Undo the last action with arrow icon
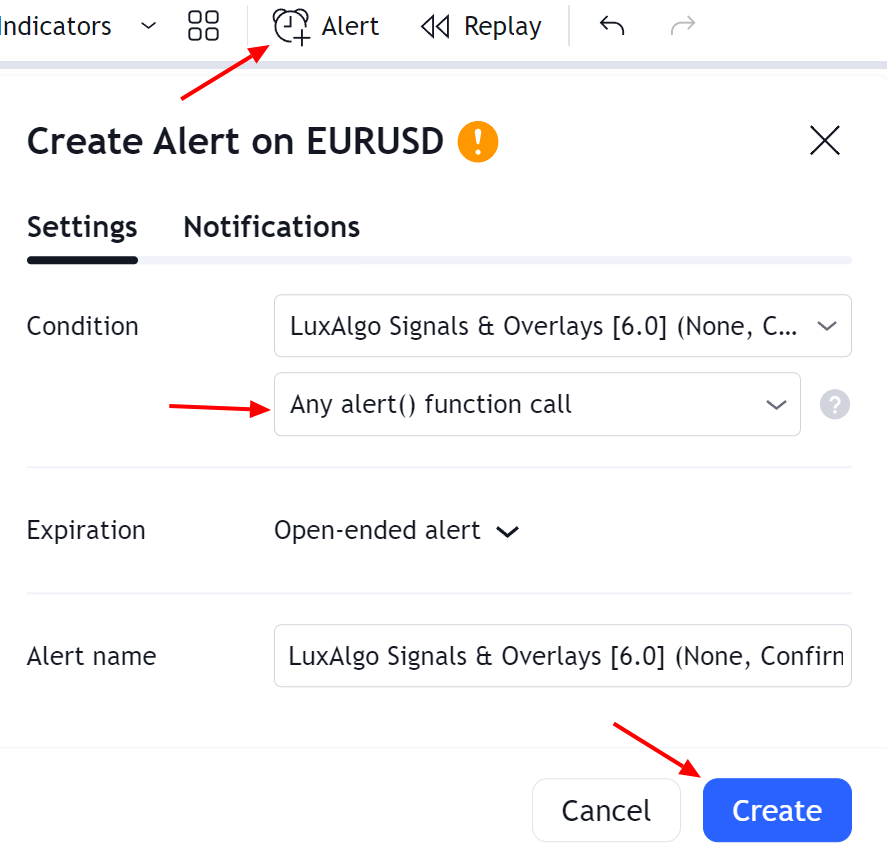887x865 pixels. point(612,26)
